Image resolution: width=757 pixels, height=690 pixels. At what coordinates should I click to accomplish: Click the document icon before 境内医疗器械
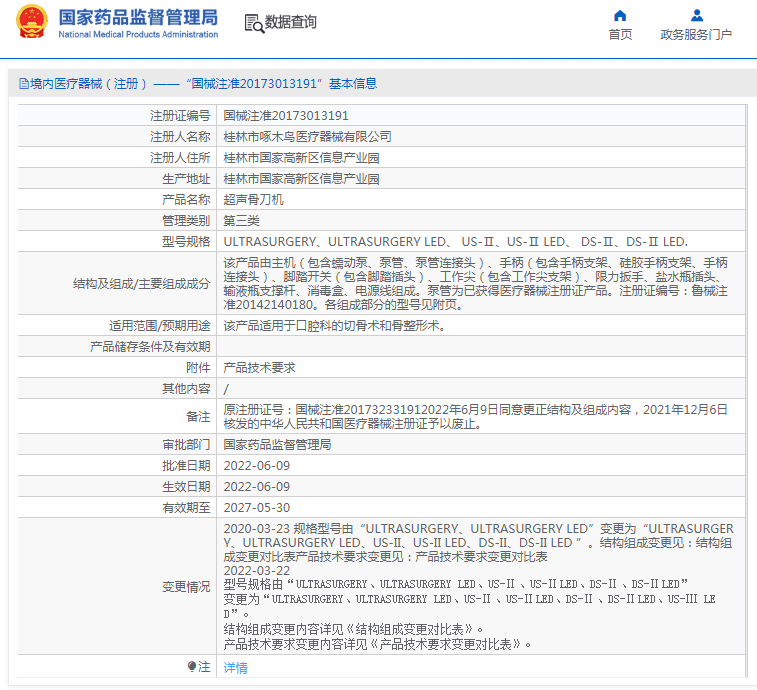pyautogui.click(x=24, y=84)
